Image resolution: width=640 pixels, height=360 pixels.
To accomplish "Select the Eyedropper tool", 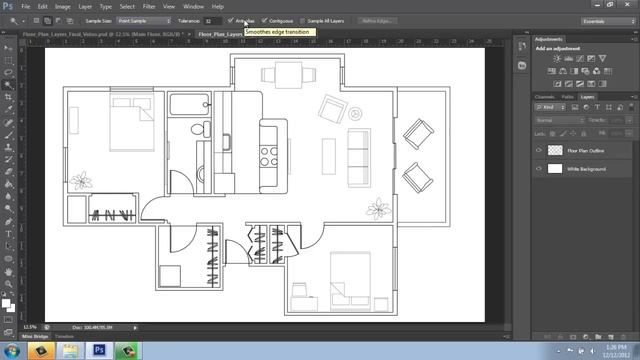I will pyautogui.click(x=8, y=109).
